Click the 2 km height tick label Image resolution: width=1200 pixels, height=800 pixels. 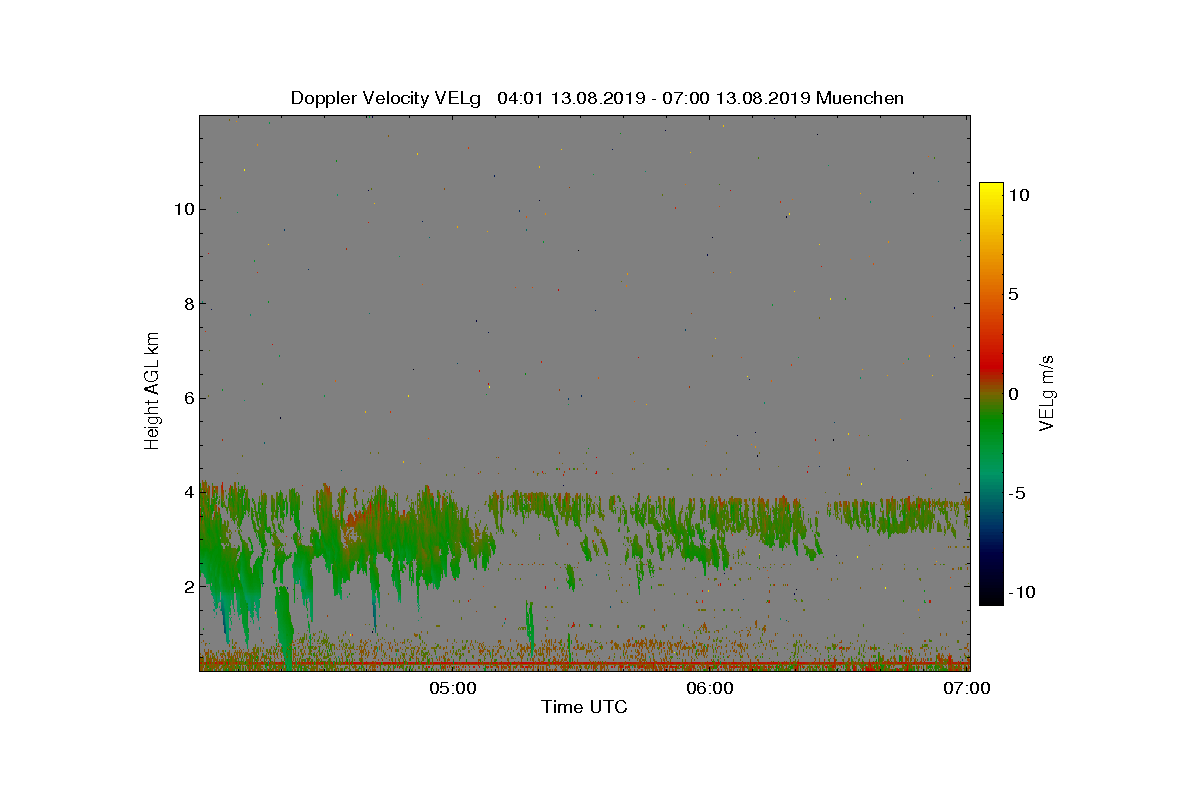(187, 586)
